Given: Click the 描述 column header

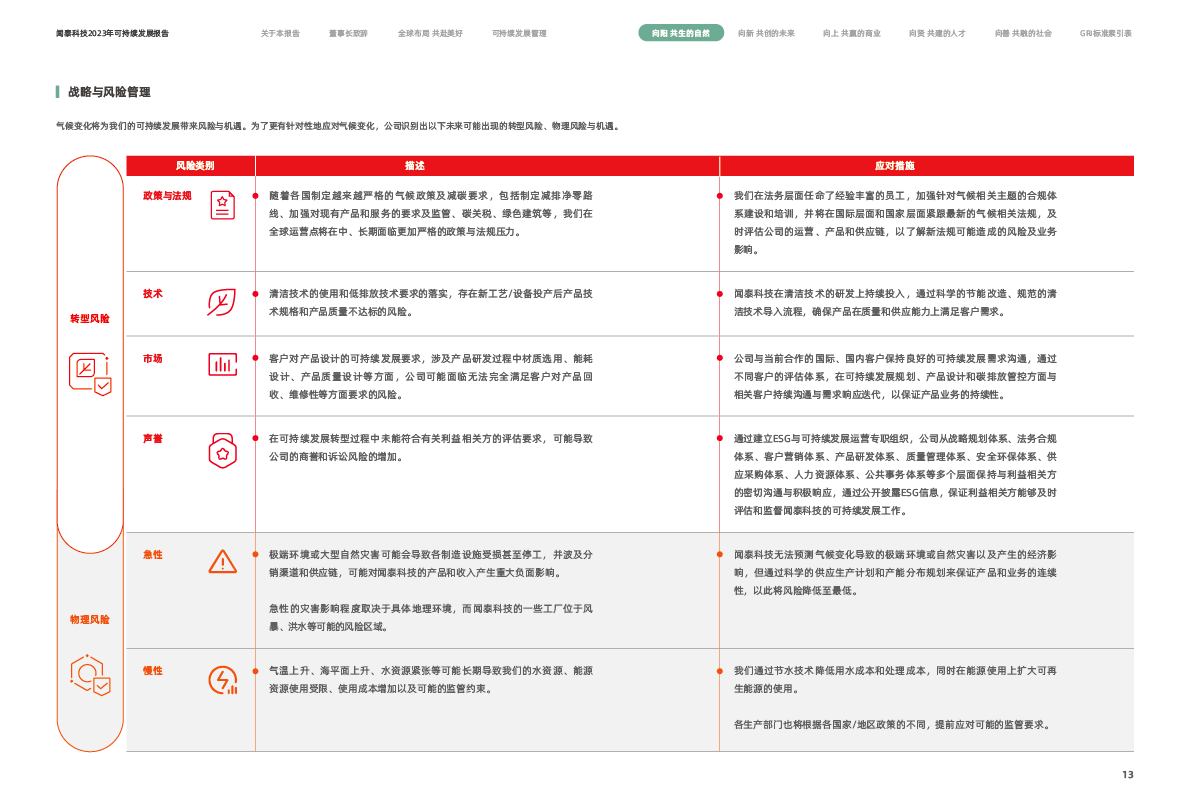Looking at the screenshot, I should pyautogui.click(x=414, y=165).
